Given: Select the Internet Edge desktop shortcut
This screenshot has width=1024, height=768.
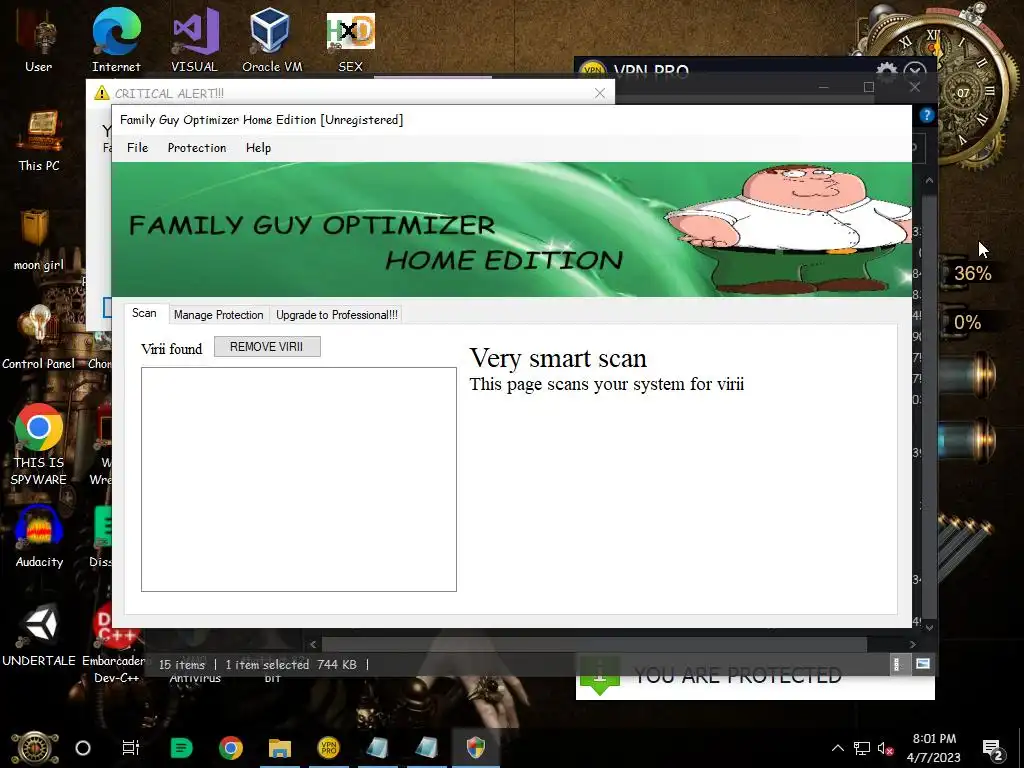Looking at the screenshot, I should pos(116,42).
